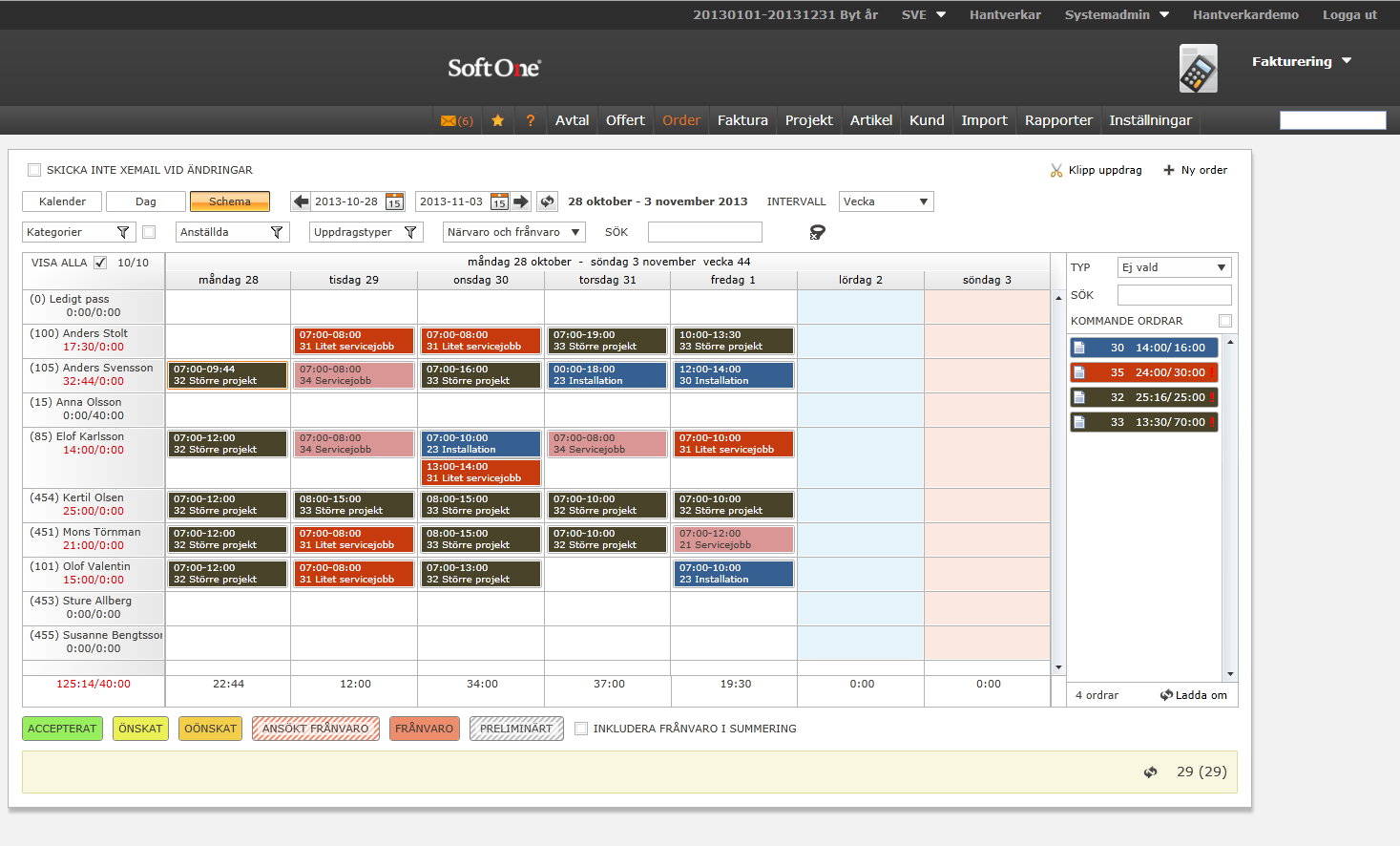Open the TYP Ej vald dropdown
Viewport: 1400px width, 846px height.
tap(1174, 267)
